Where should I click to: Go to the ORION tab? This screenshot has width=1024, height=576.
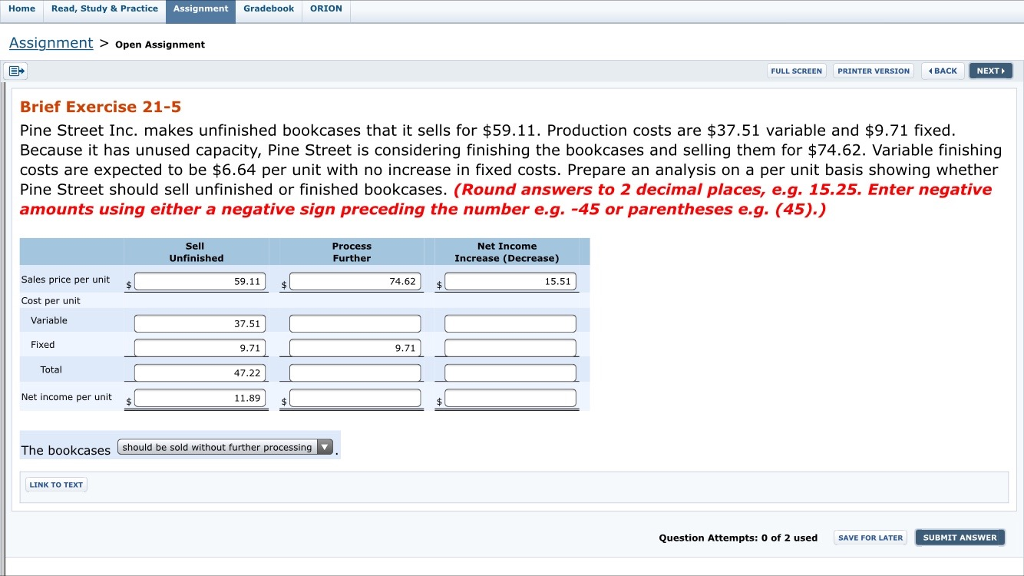coord(326,9)
